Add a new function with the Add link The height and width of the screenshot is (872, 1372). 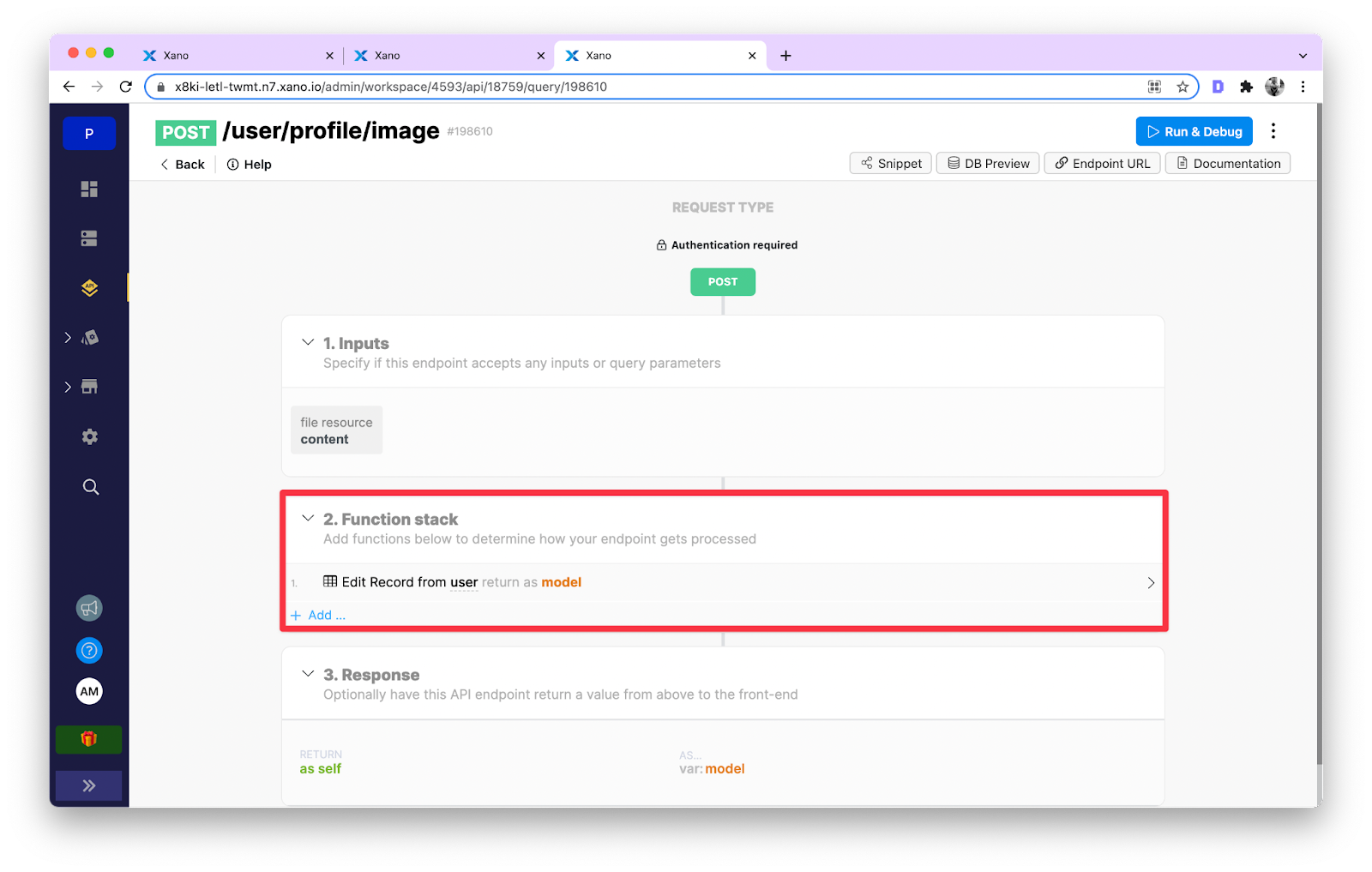click(x=318, y=615)
